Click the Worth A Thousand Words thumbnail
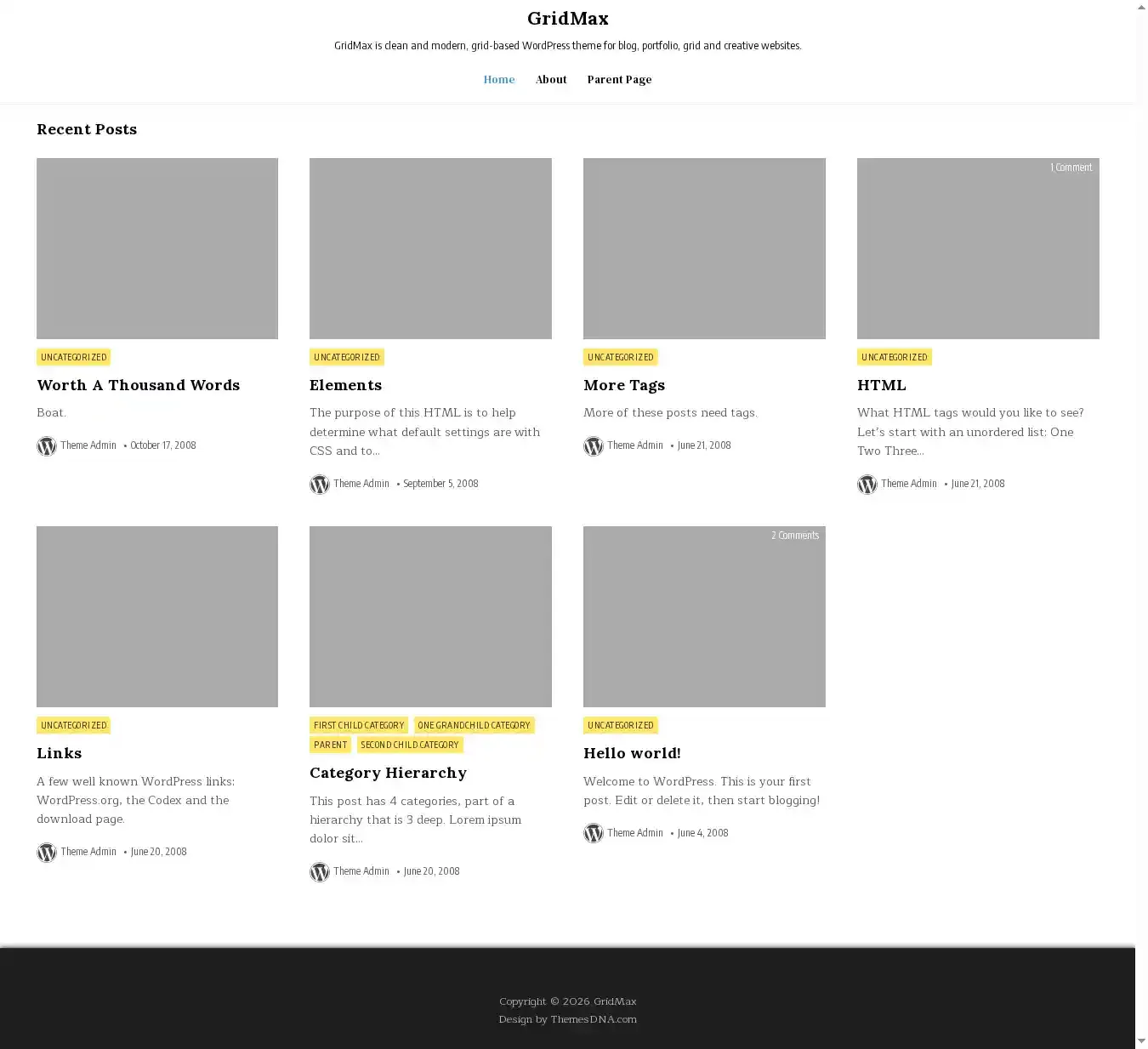 pyautogui.click(x=157, y=248)
